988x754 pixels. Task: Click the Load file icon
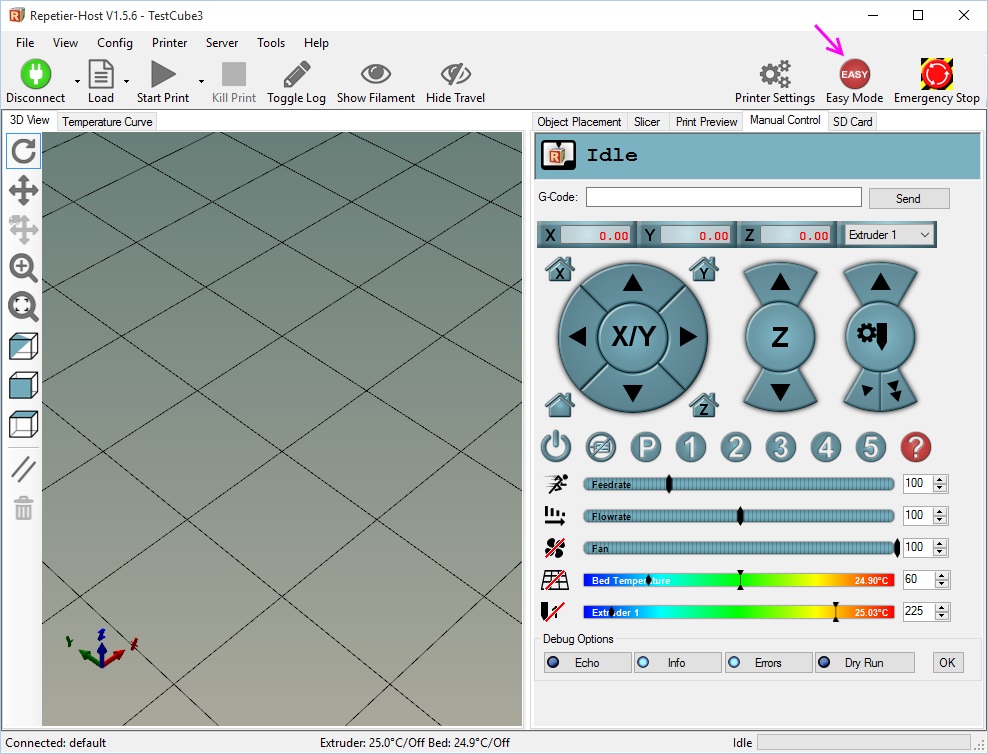101,74
